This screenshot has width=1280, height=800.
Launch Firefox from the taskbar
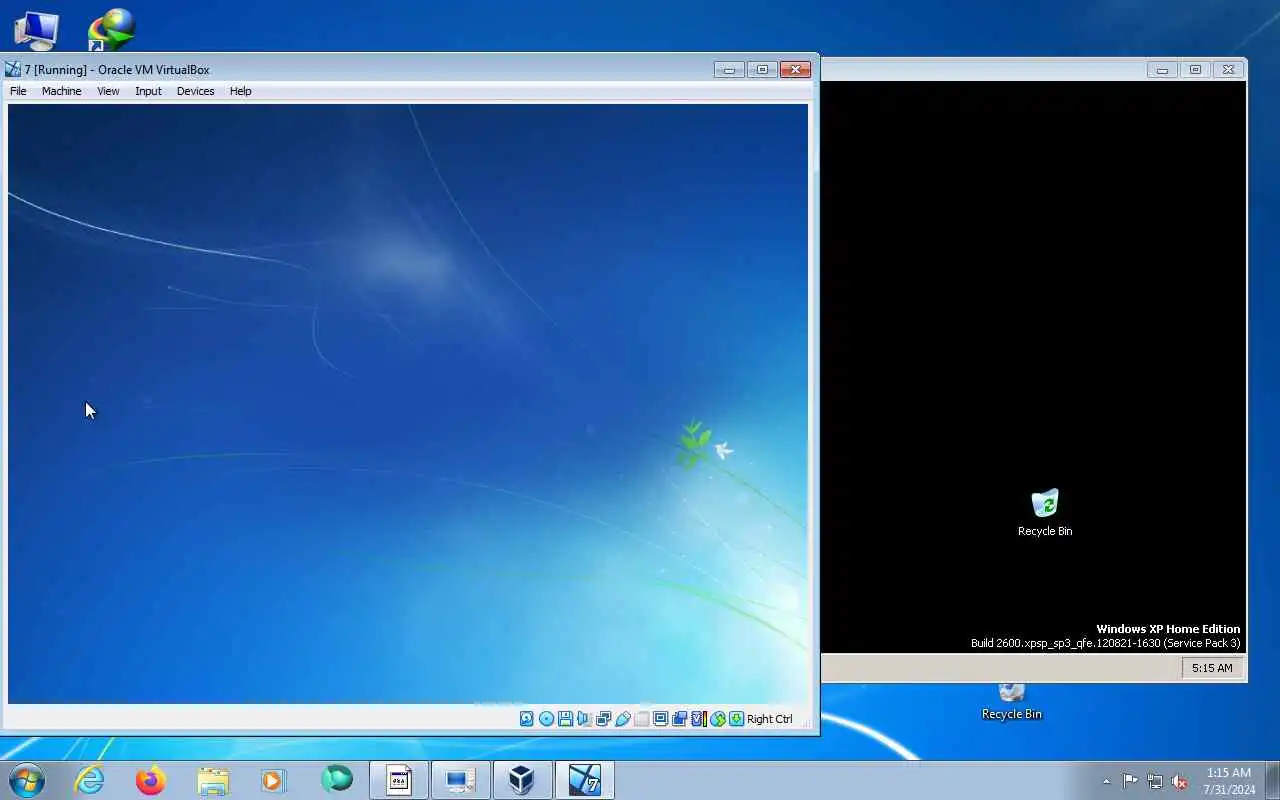(151, 780)
